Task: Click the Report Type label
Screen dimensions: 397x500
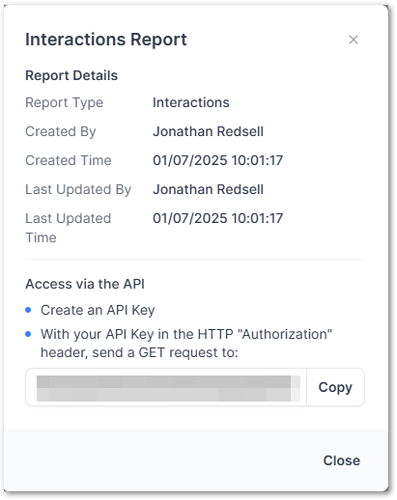Action: [64, 103]
